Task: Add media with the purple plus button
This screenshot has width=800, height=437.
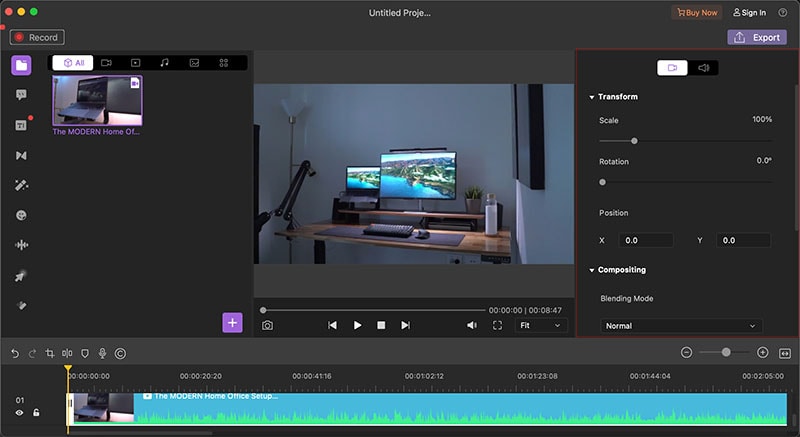Action: (x=232, y=322)
